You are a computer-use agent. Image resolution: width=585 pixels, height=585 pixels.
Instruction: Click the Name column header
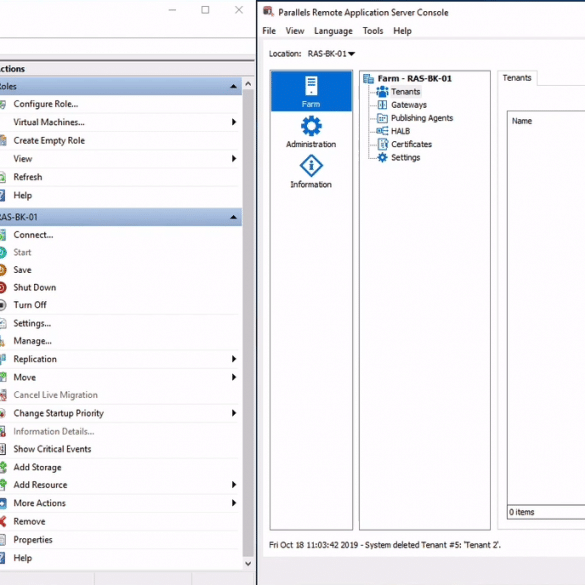[522, 121]
